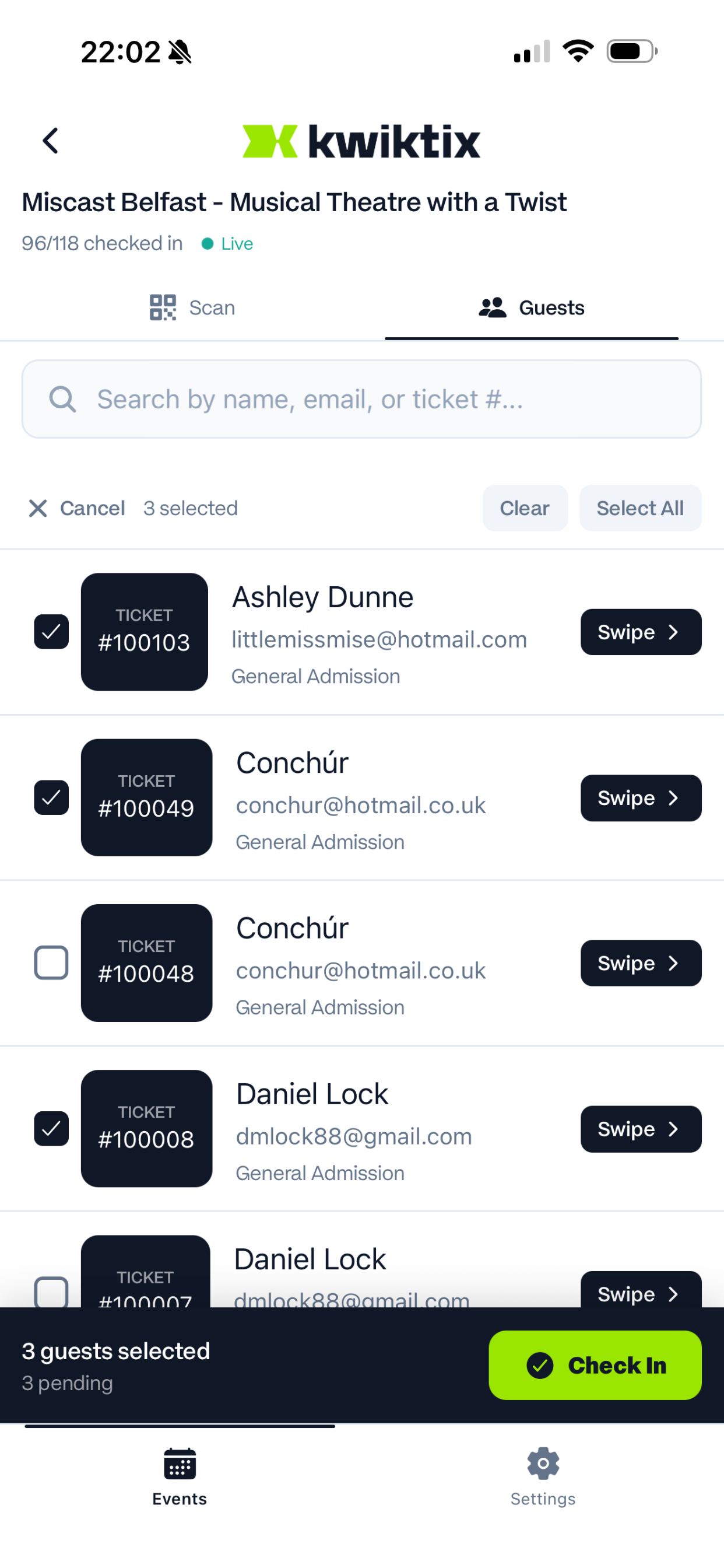Screen dimensions: 724x1568
Task: Cancel selection with the X icon
Action: [38, 508]
